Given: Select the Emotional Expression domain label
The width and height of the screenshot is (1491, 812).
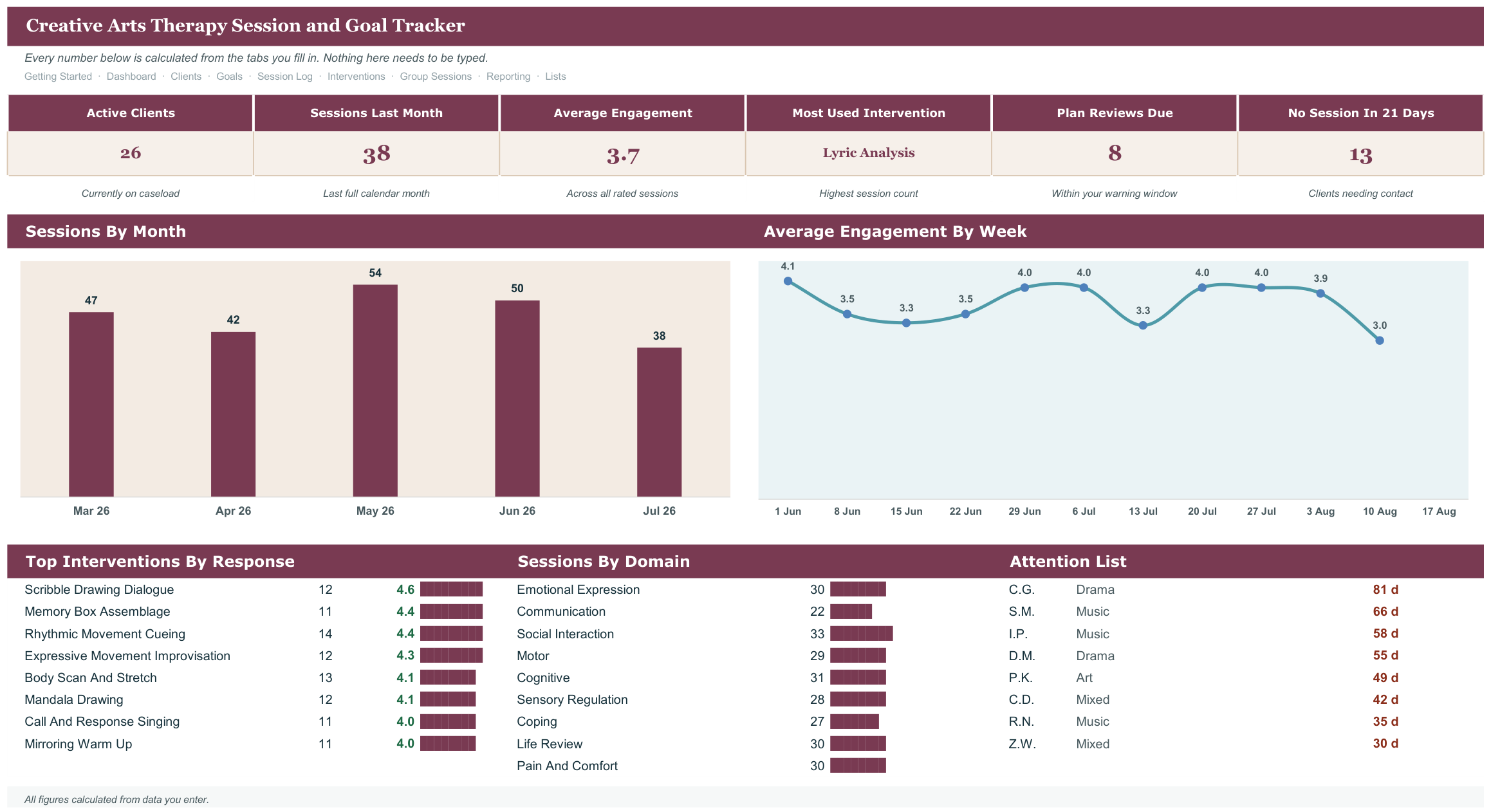Looking at the screenshot, I should point(579,589).
